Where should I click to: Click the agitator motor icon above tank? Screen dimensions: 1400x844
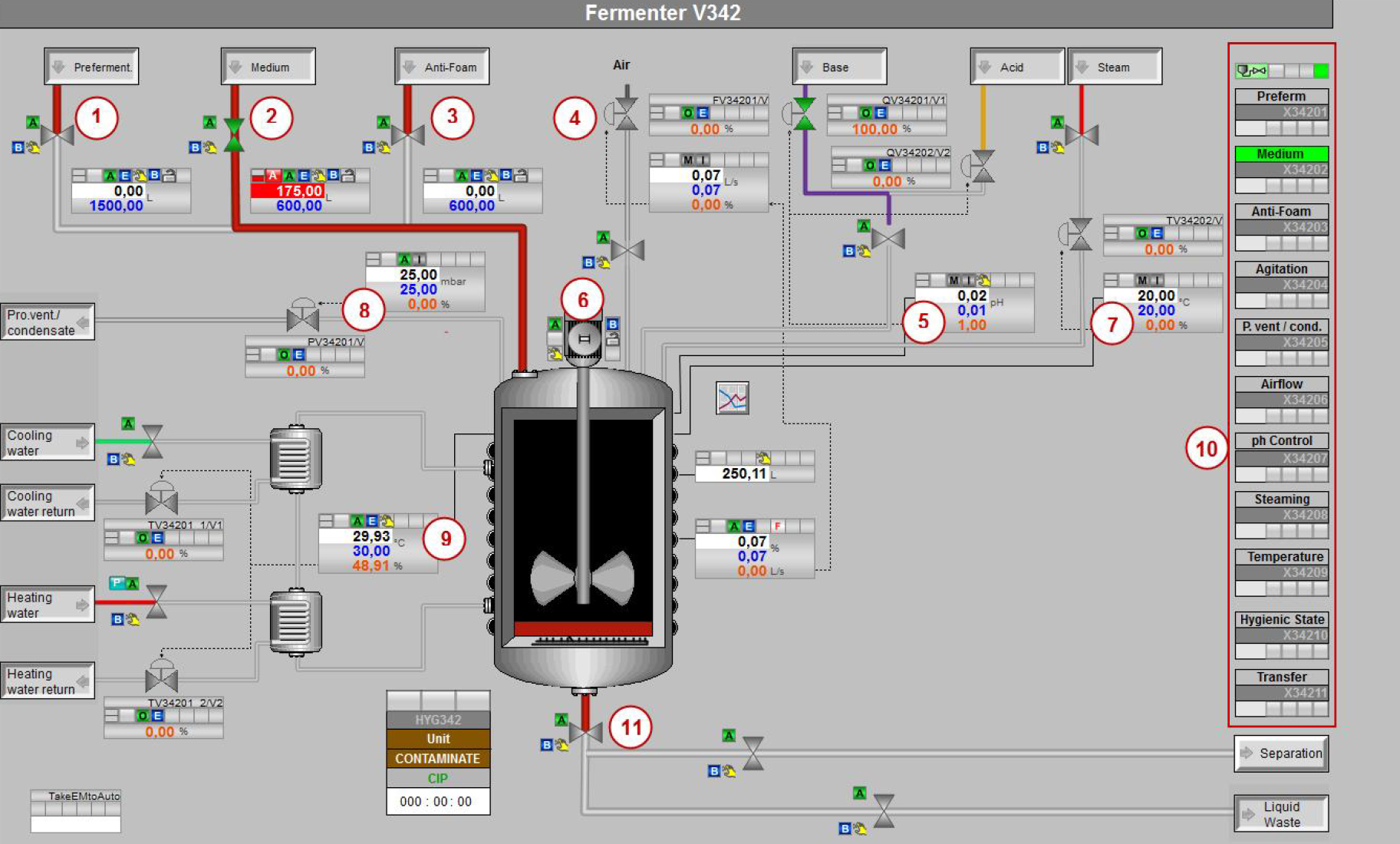click(584, 338)
